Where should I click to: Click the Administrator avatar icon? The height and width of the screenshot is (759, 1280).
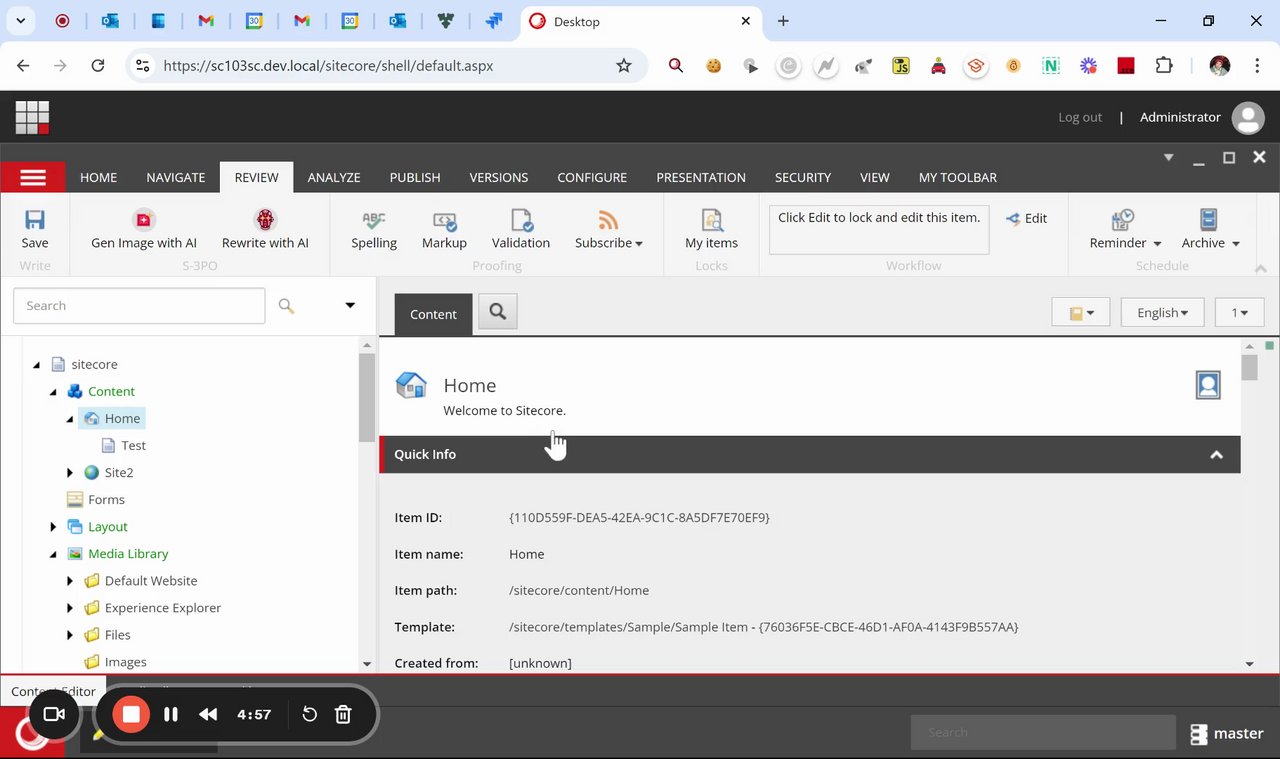1248,117
